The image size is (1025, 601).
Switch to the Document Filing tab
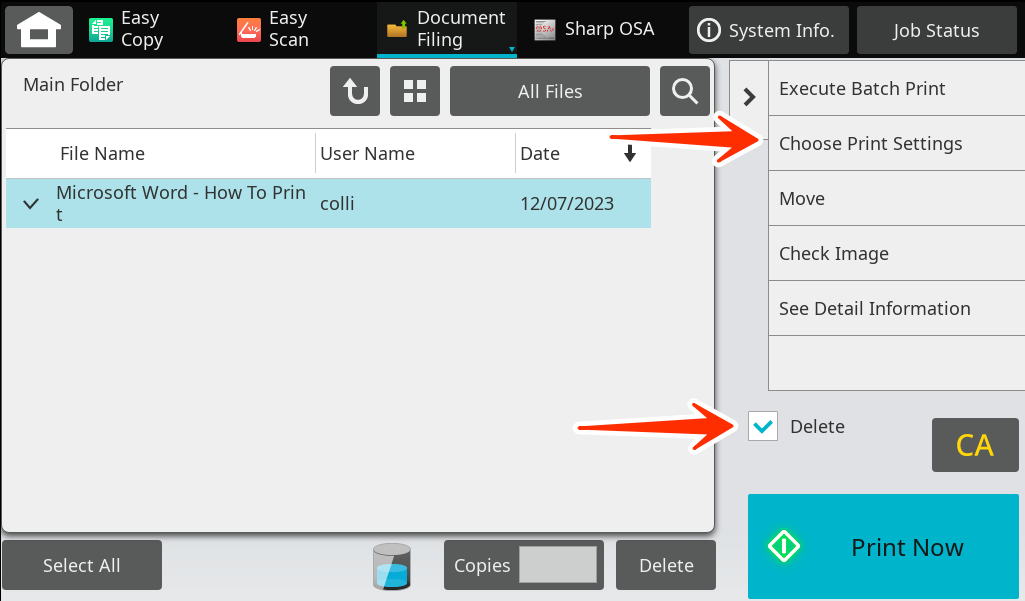pyautogui.click(x=446, y=30)
